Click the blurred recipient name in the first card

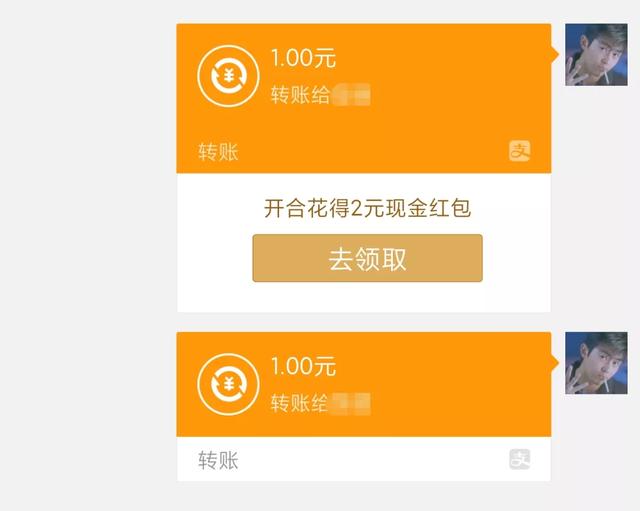click(x=351, y=95)
